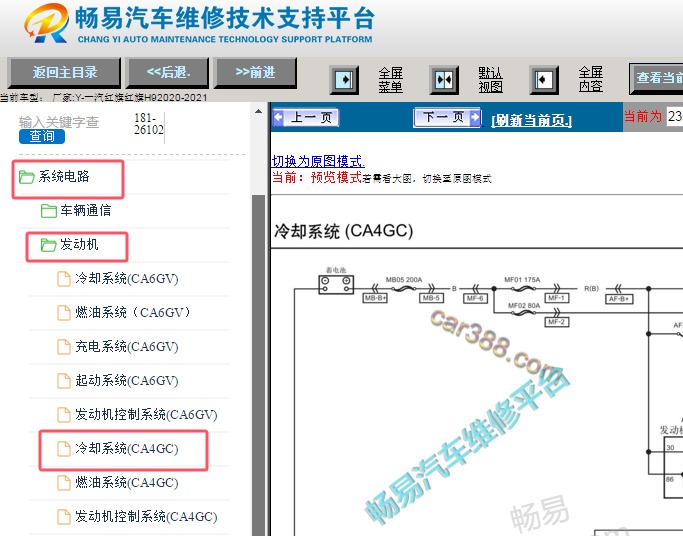Click the MB05 200A fuse label

(404, 280)
